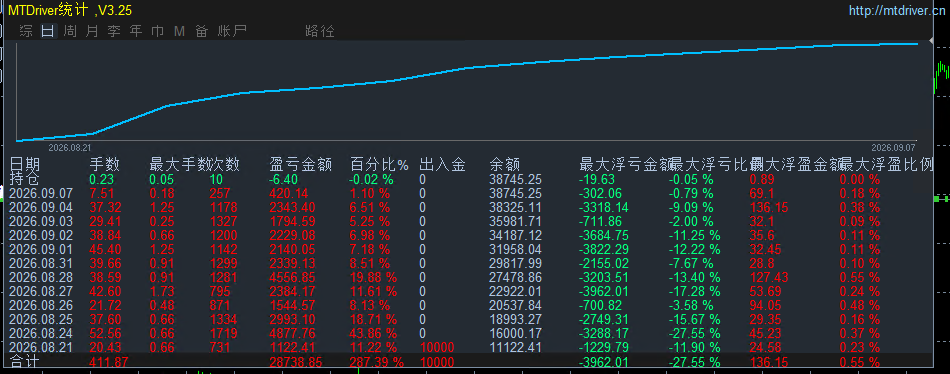Select the 2026.09.04 row date

(x=42, y=207)
